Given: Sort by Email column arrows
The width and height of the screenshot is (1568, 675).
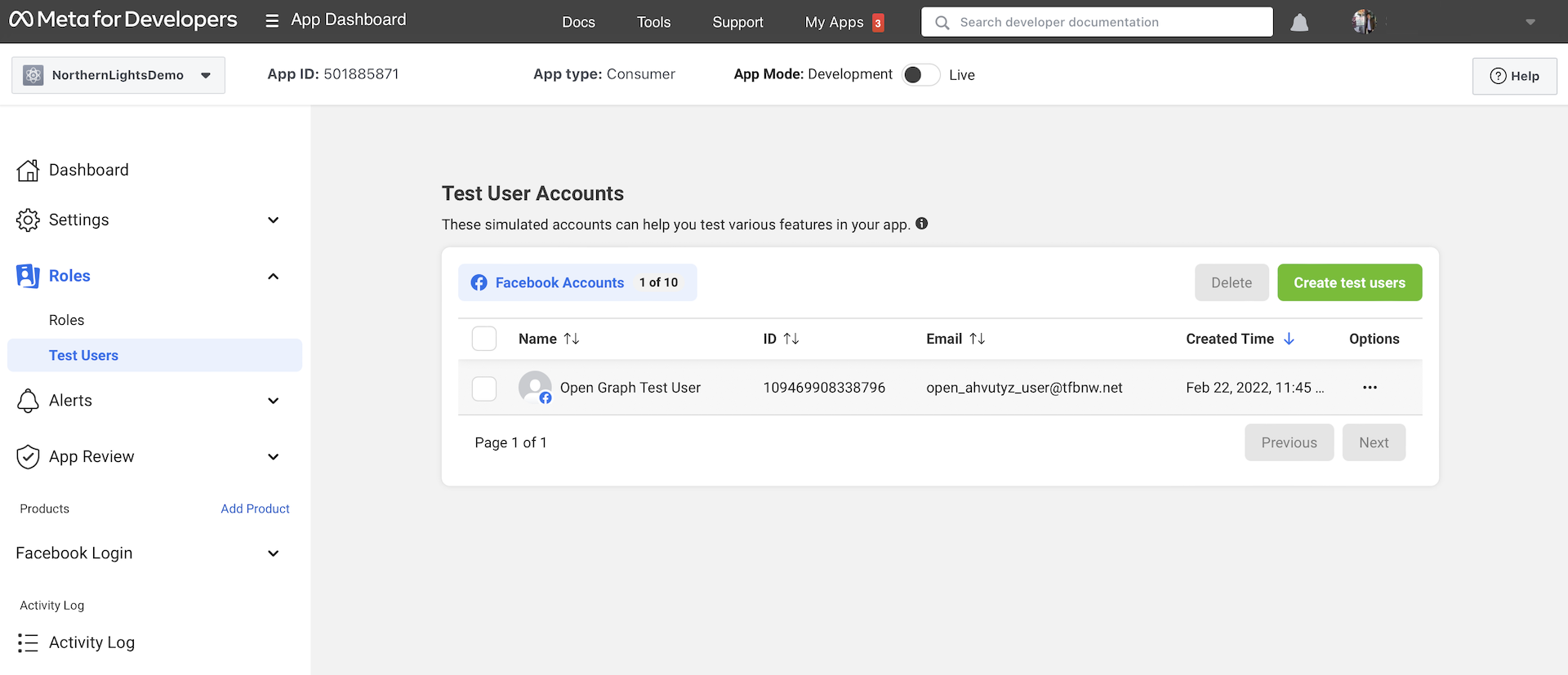Looking at the screenshot, I should [x=978, y=339].
